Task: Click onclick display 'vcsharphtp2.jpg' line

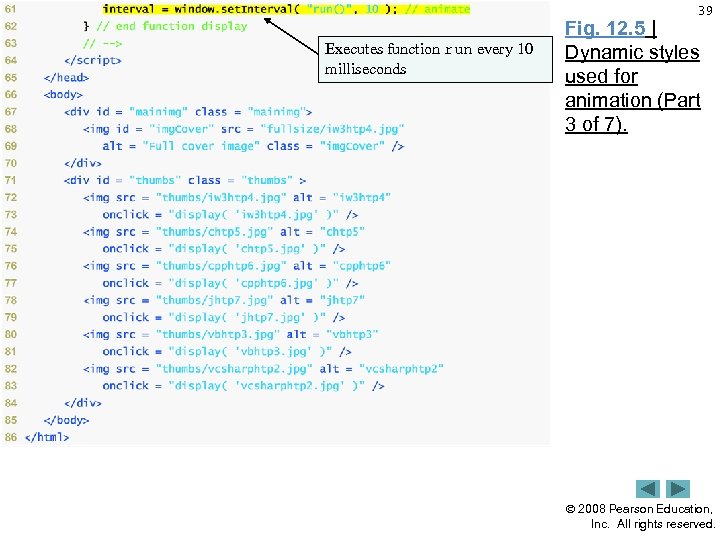Action: click(x=243, y=386)
